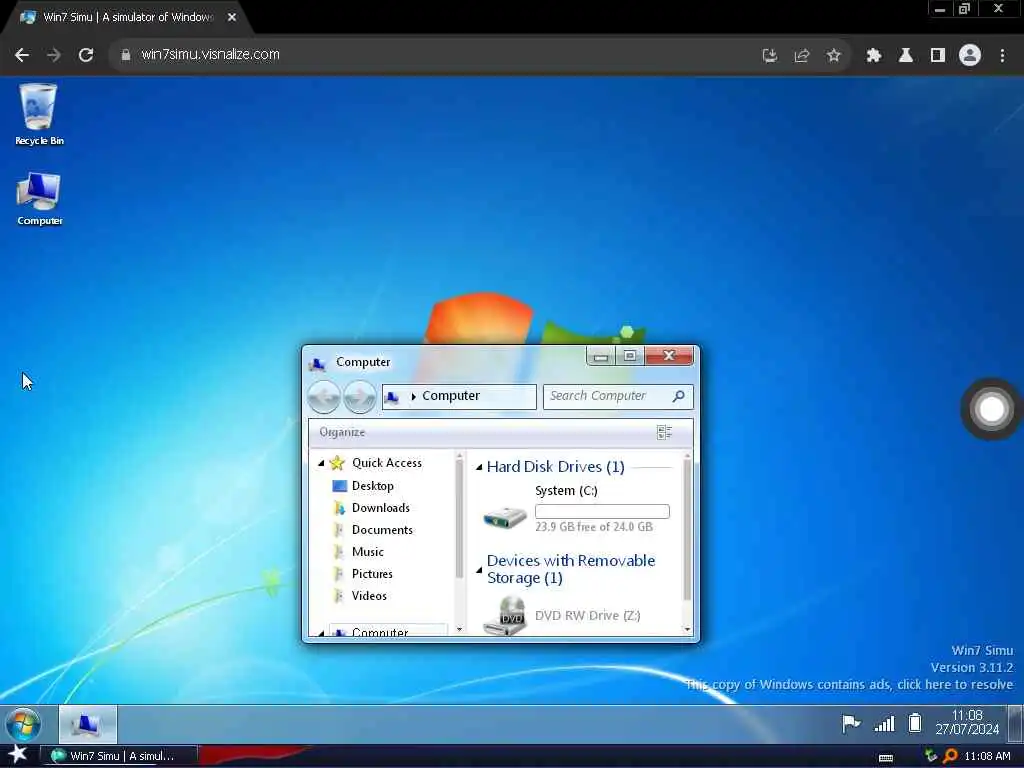Open Downloads in the navigation pane

(x=381, y=508)
